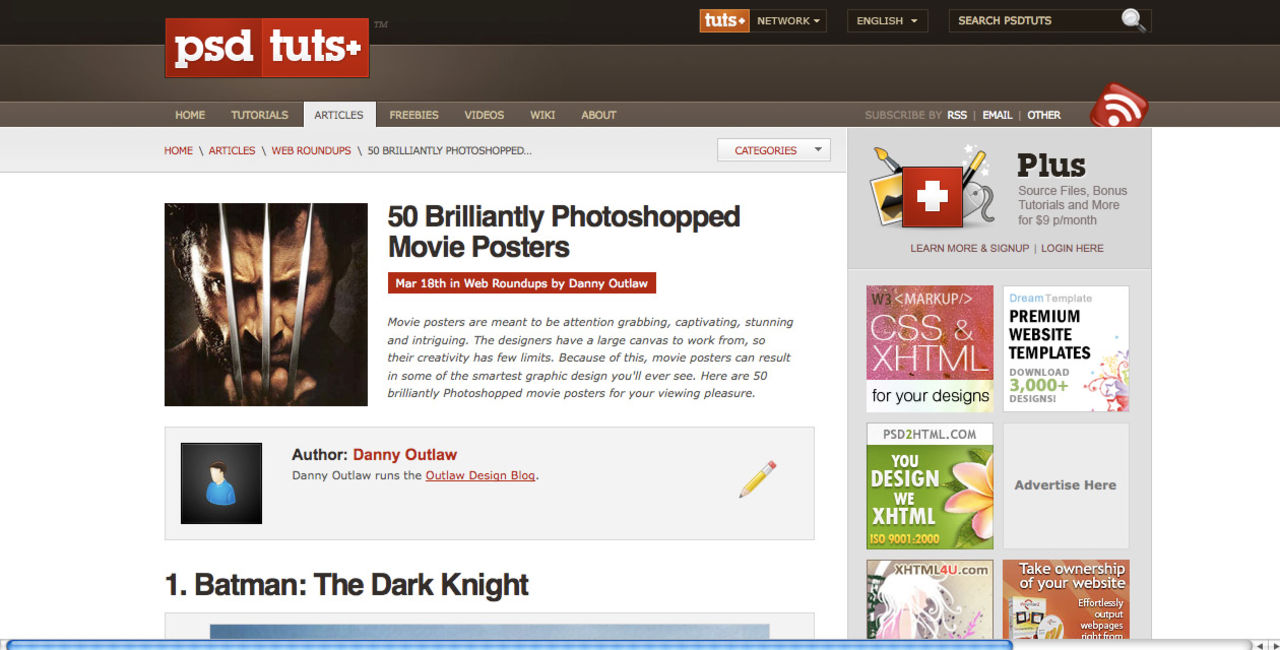Click the Search PSDTUTS input field
The width and height of the screenshot is (1280, 650).
pos(1034,21)
